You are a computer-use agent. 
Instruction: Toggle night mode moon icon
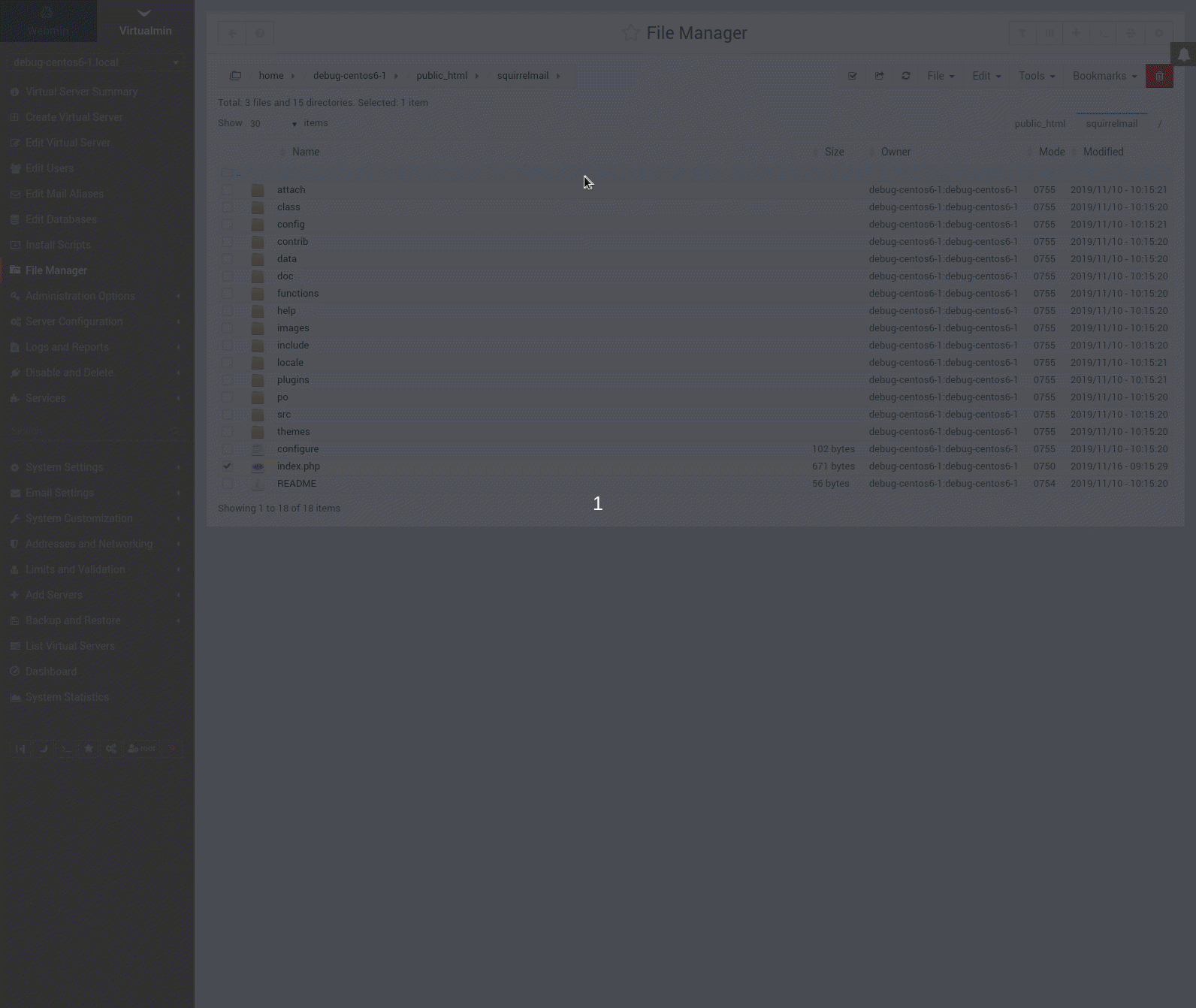coord(44,748)
